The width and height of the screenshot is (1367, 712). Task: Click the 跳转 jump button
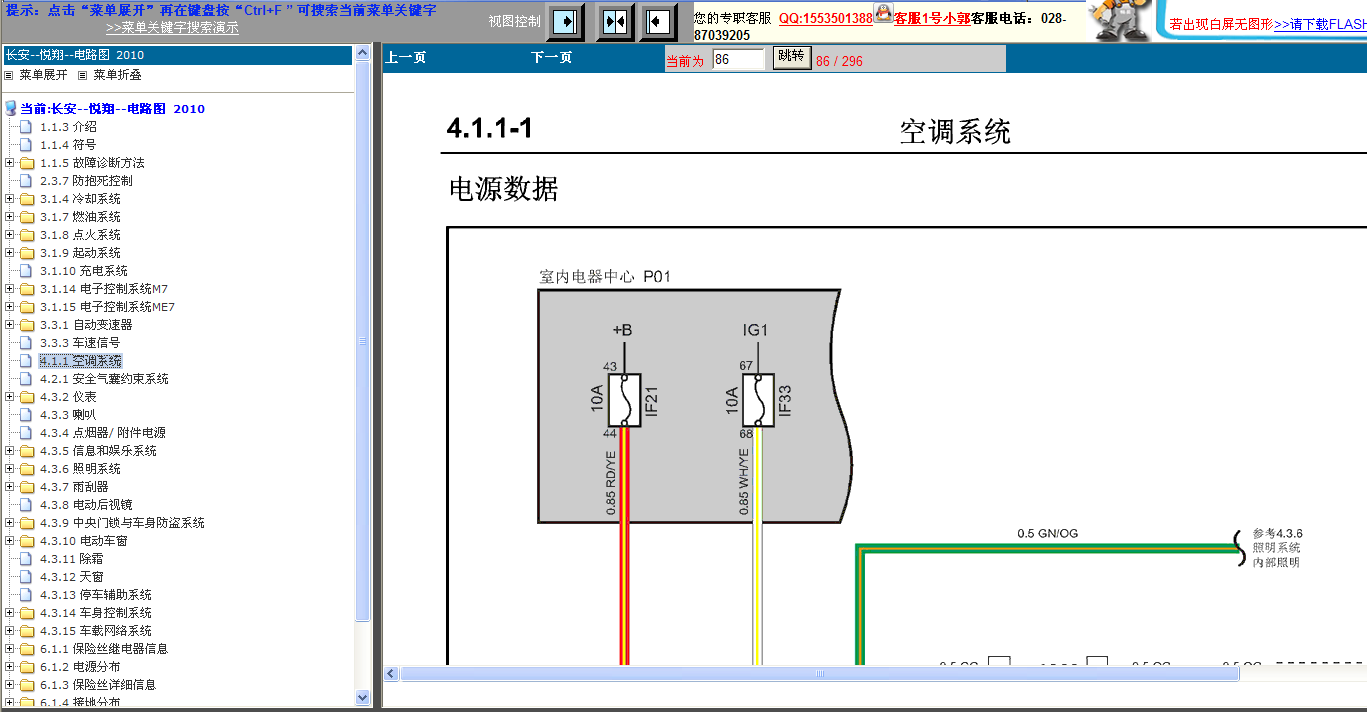click(791, 57)
